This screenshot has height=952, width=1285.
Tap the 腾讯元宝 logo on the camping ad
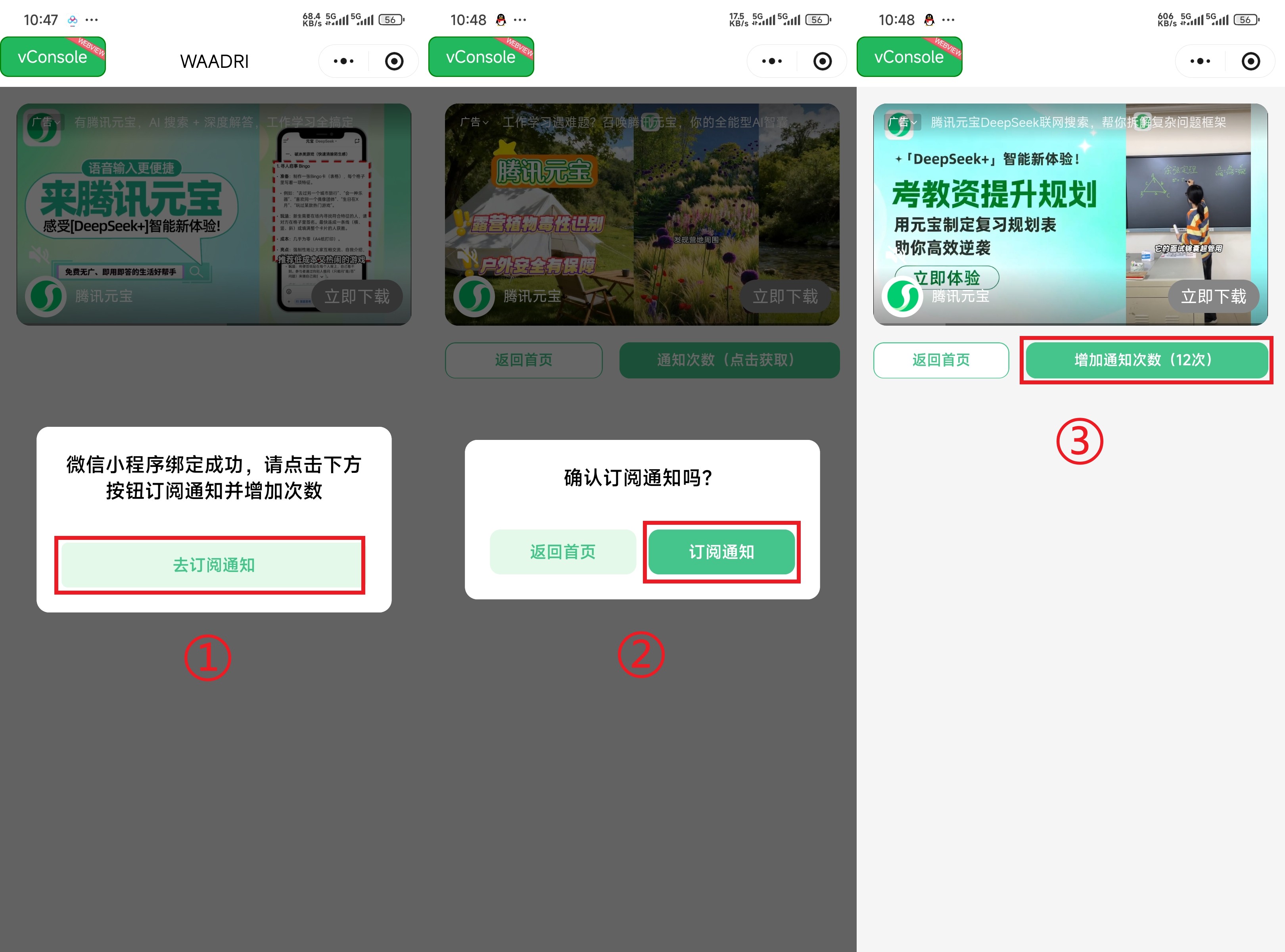[x=474, y=296]
